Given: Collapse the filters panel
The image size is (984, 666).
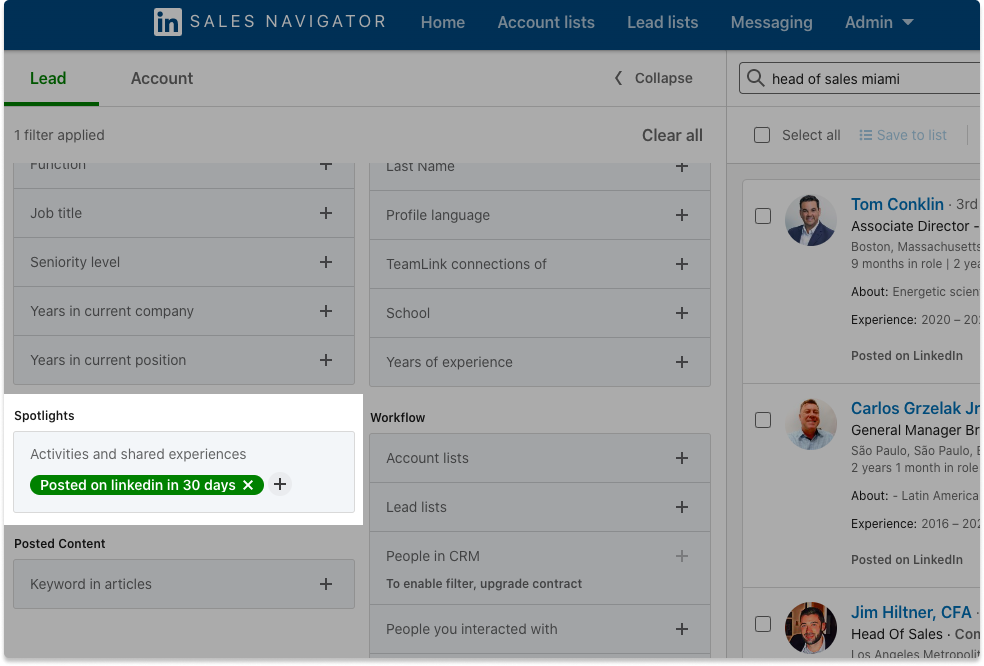Looking at the screenshot, I should tap(653, 78).
